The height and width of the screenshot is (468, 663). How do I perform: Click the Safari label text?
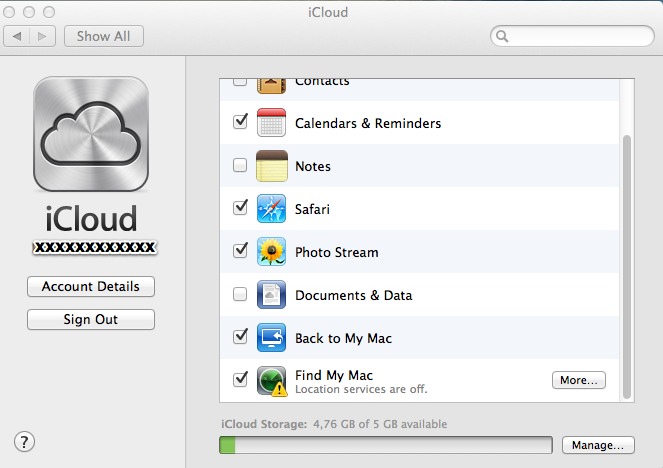pos(312,209)
